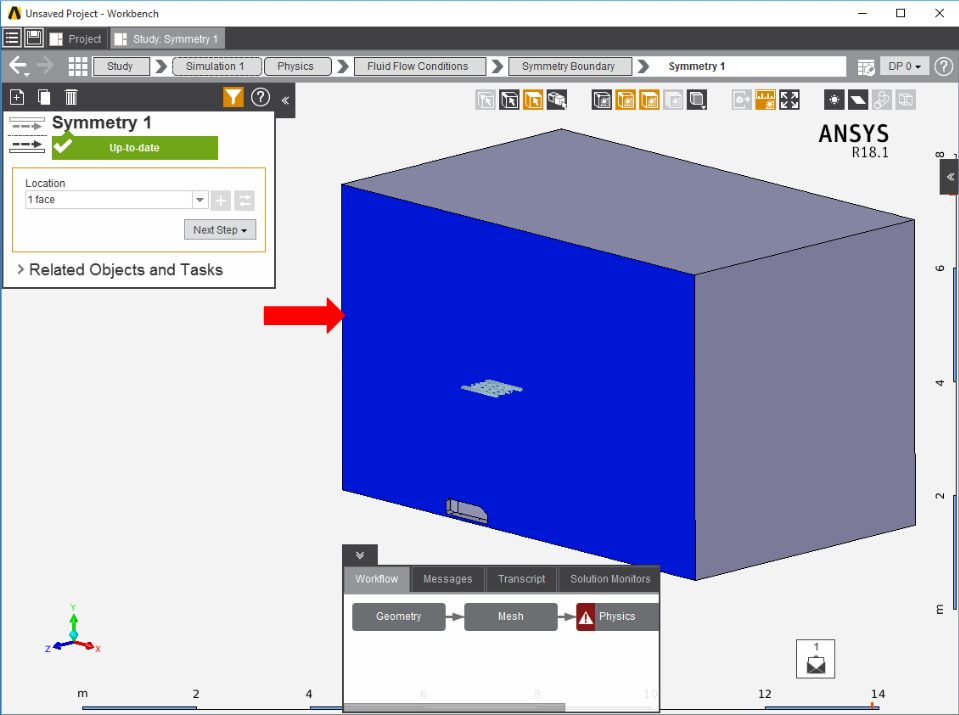Open the notifications inbox icon

[815, 659]
